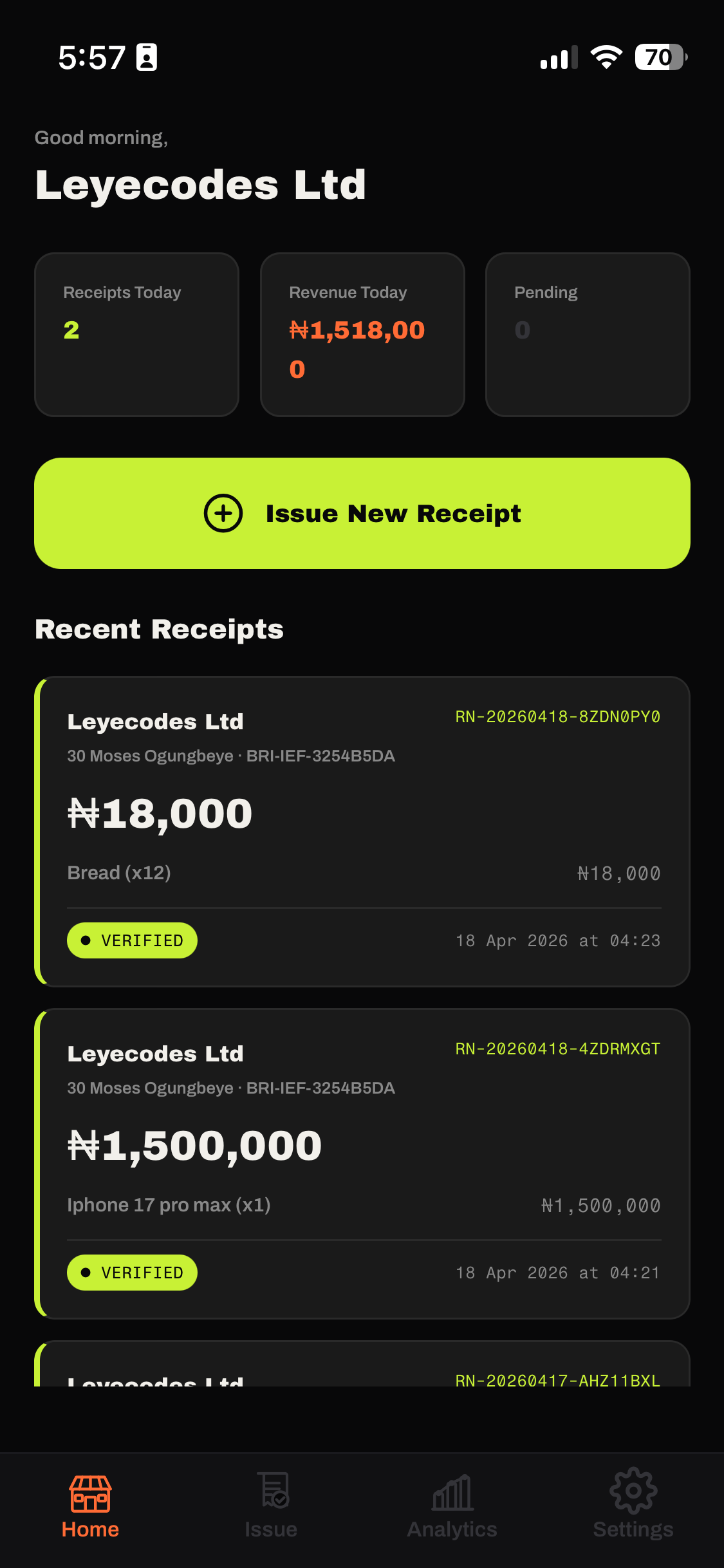Tap the battery indicator showing 70
The image size is (724, 1568).
pos(660,57)
